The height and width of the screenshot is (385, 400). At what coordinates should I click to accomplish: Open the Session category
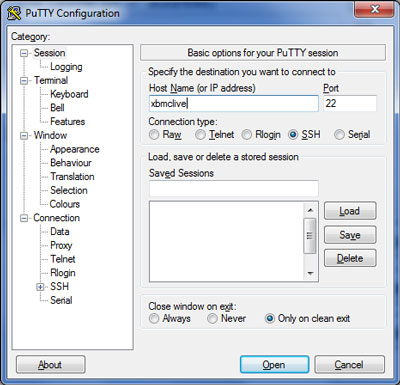tap(49, 53)
